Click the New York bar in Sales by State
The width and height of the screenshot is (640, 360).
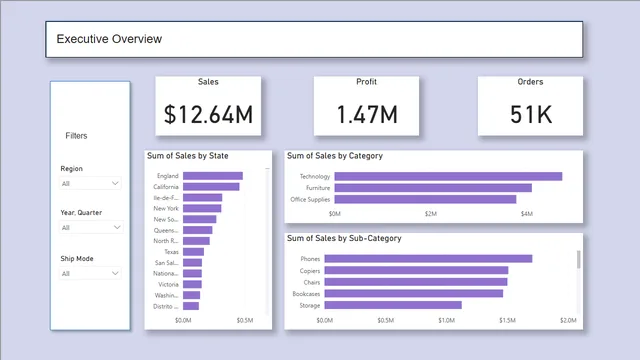202,209
